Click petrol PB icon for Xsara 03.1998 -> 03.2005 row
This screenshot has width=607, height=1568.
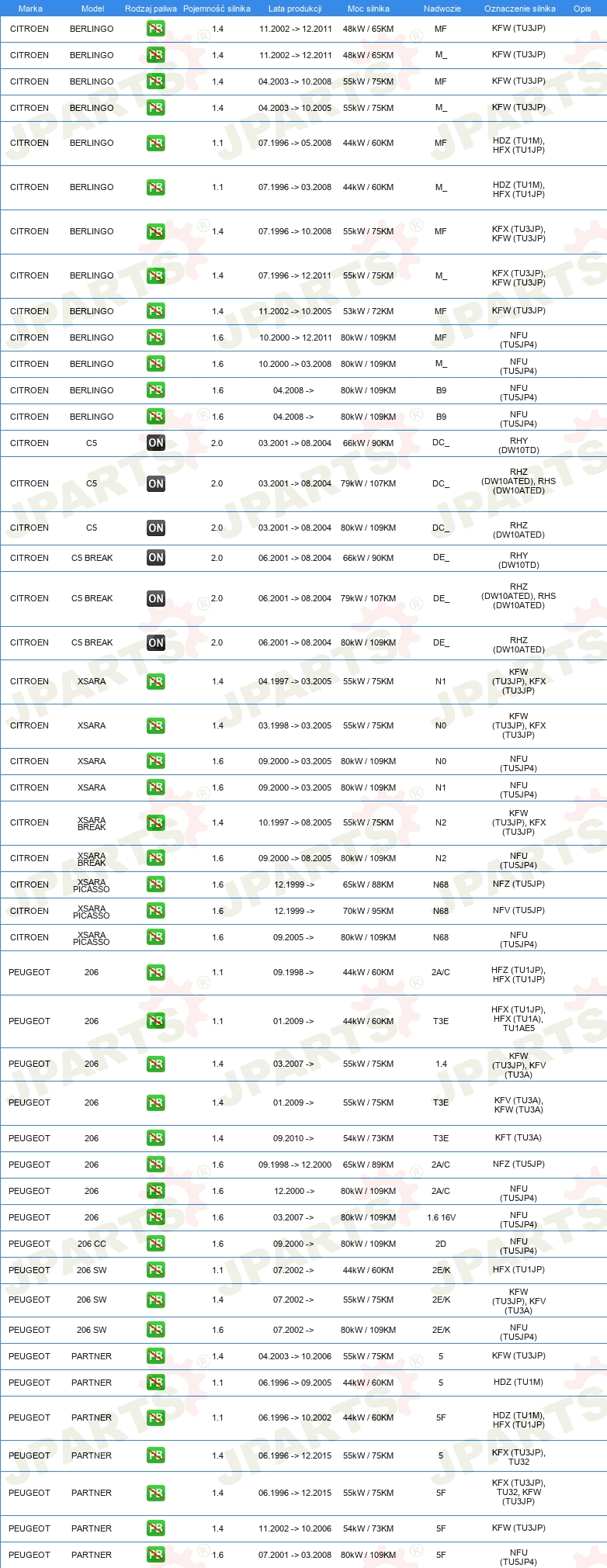point(156,725)
